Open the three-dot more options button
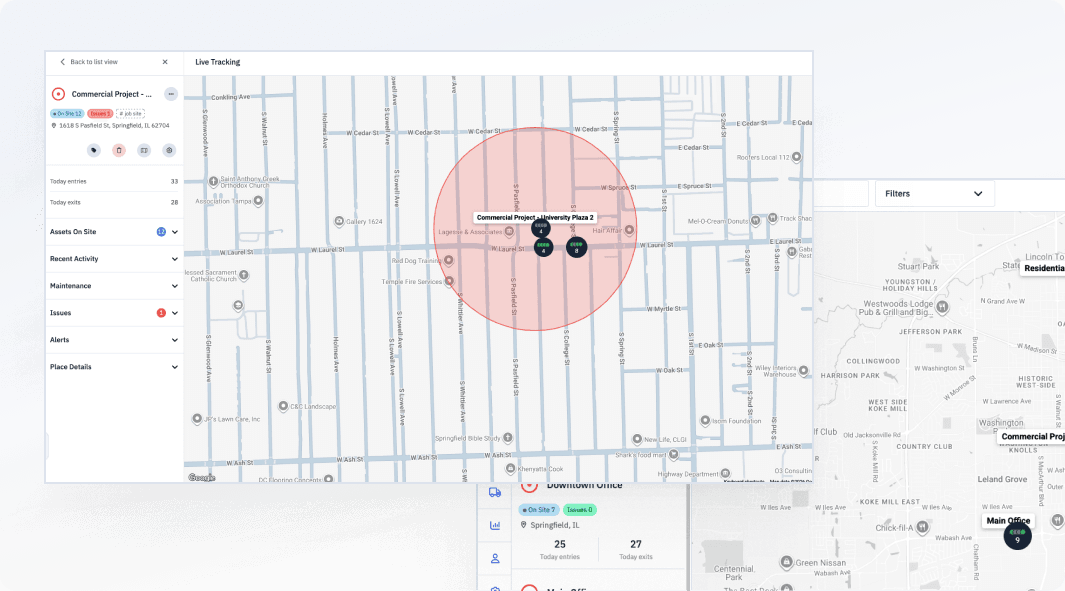Screen dimensions: 1065x591 [171, 94]
